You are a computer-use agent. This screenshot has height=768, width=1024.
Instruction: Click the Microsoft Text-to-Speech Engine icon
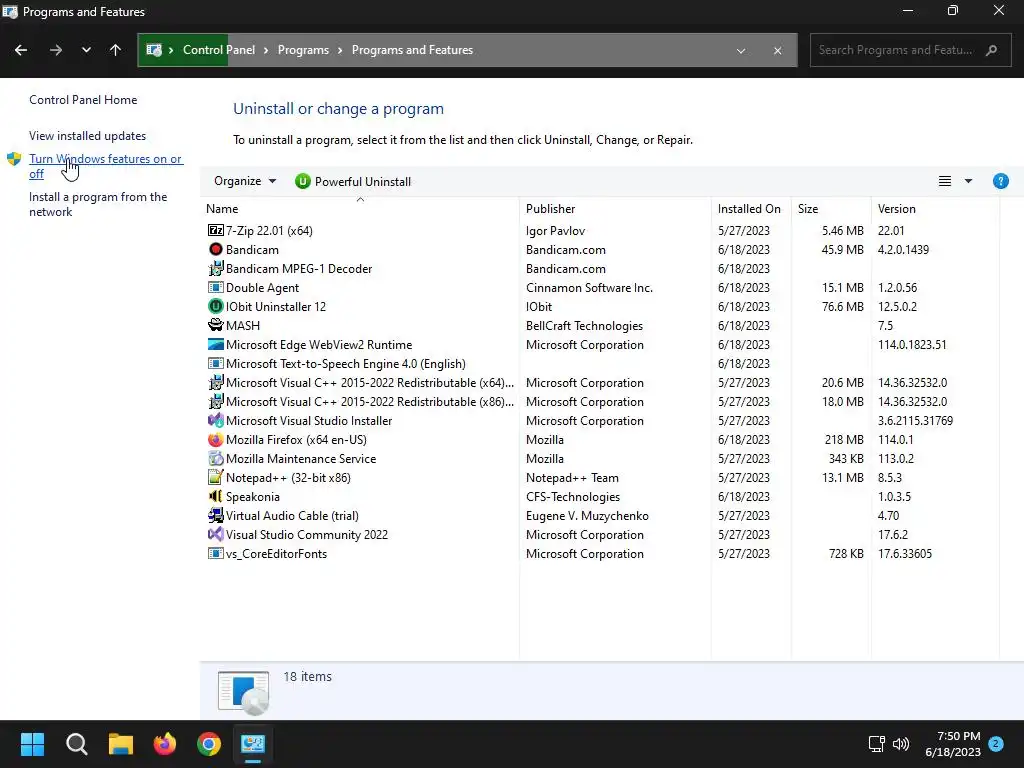point(216,363)
